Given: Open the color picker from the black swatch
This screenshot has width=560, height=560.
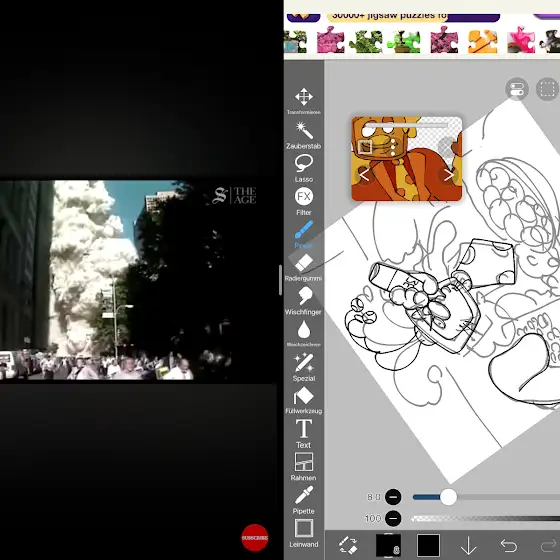Looking at the screenshot, I should (x=428, y=545).
